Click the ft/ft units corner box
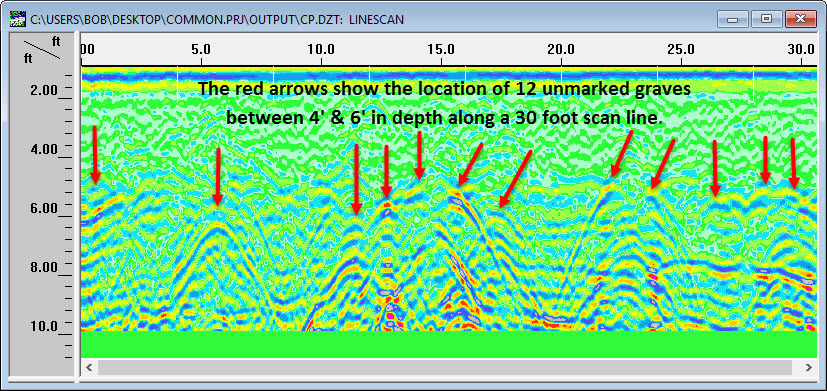The width and height of the screenshot is (827, 391). click(x=43, y=50)
